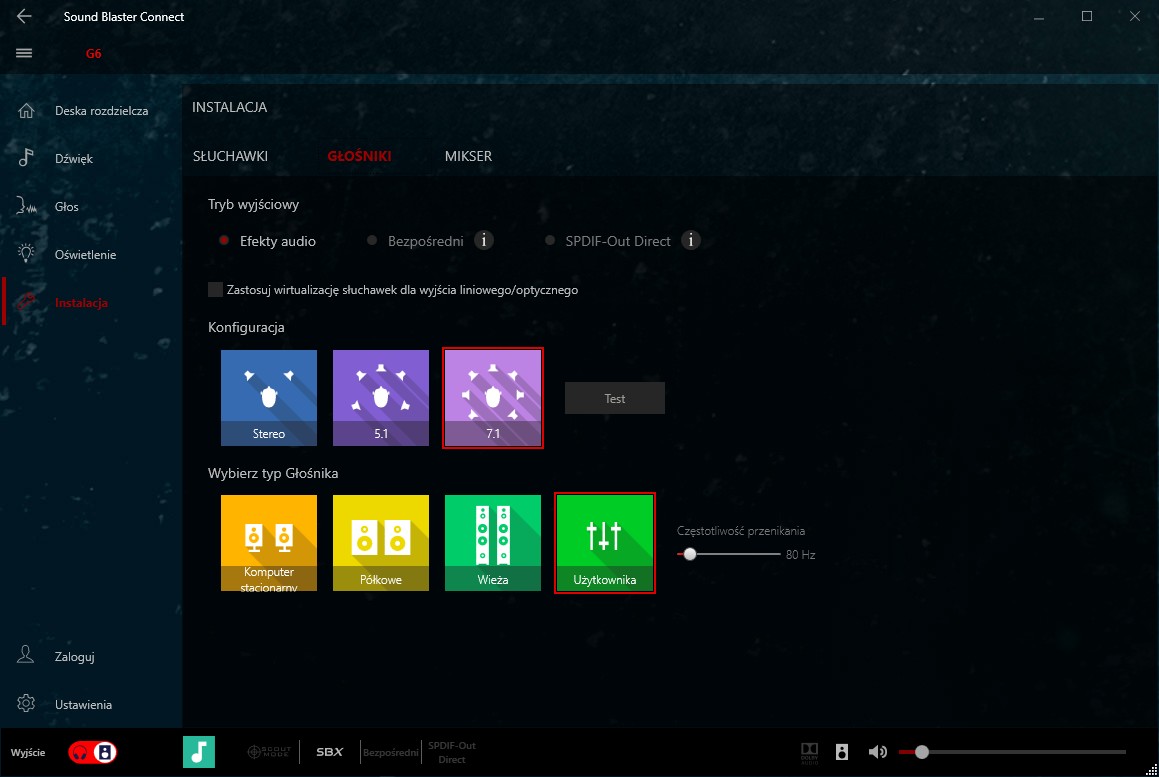Select Użytkownika speaker type
The width and height of the screenshot is (1159, 777).
(x=605, y=543)
